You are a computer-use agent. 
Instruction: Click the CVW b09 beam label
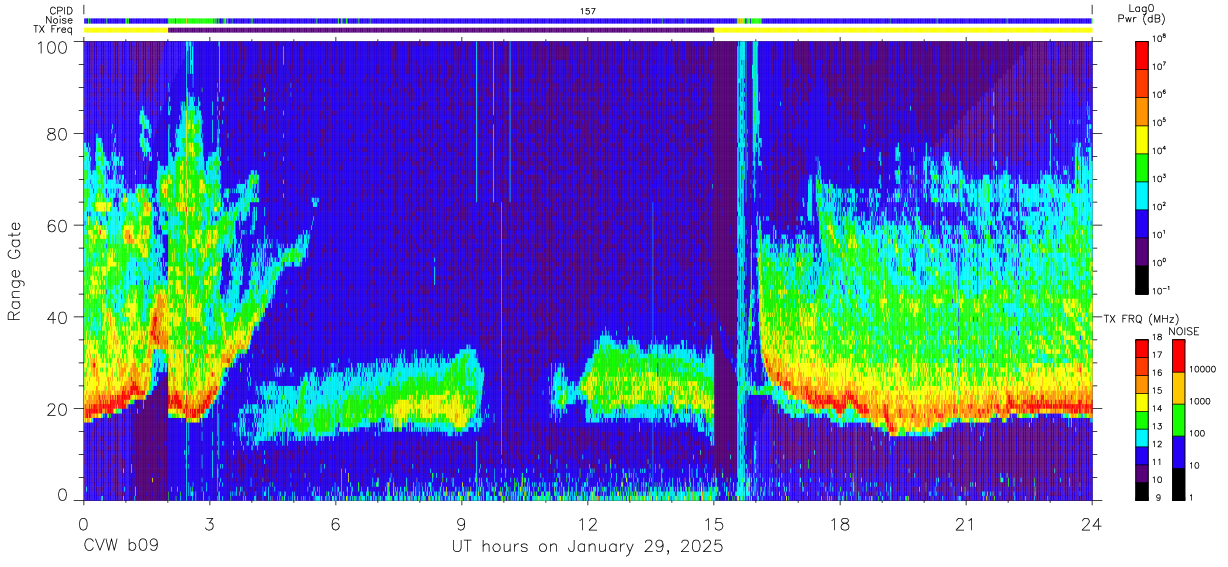click(x=121, y=547)
